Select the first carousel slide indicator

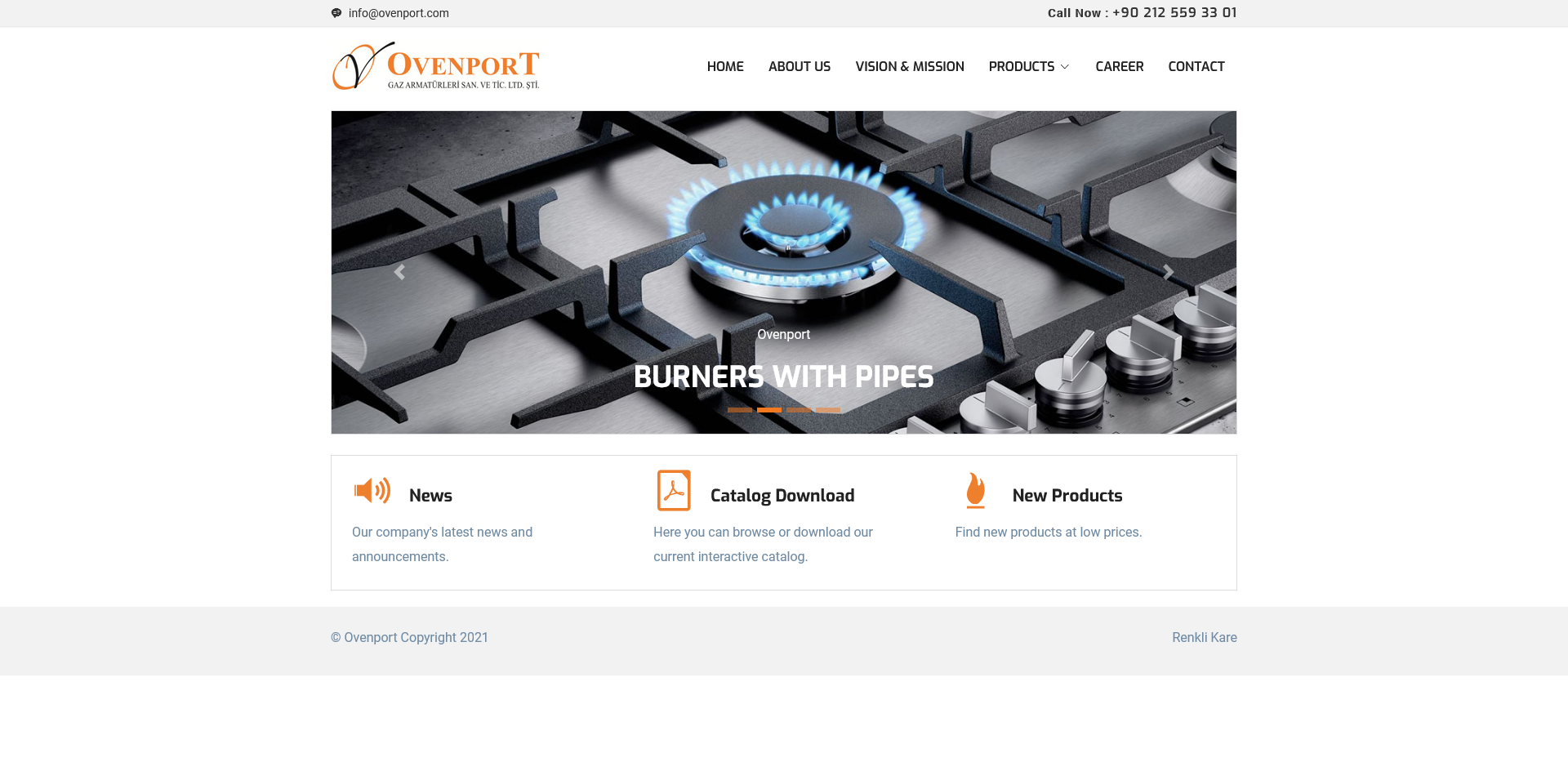740,410
